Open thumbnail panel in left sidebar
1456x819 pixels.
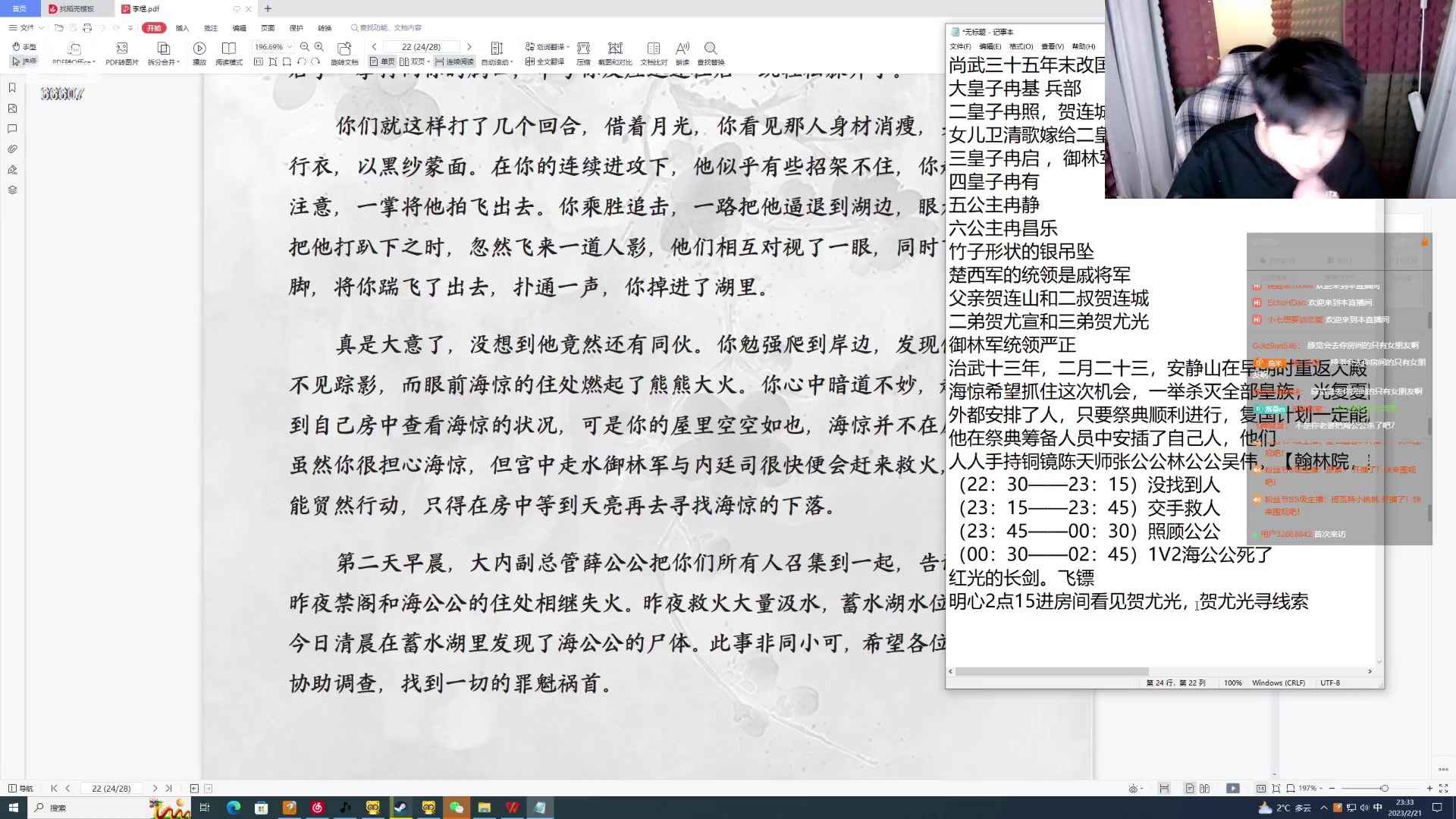[x=12, y=108]
